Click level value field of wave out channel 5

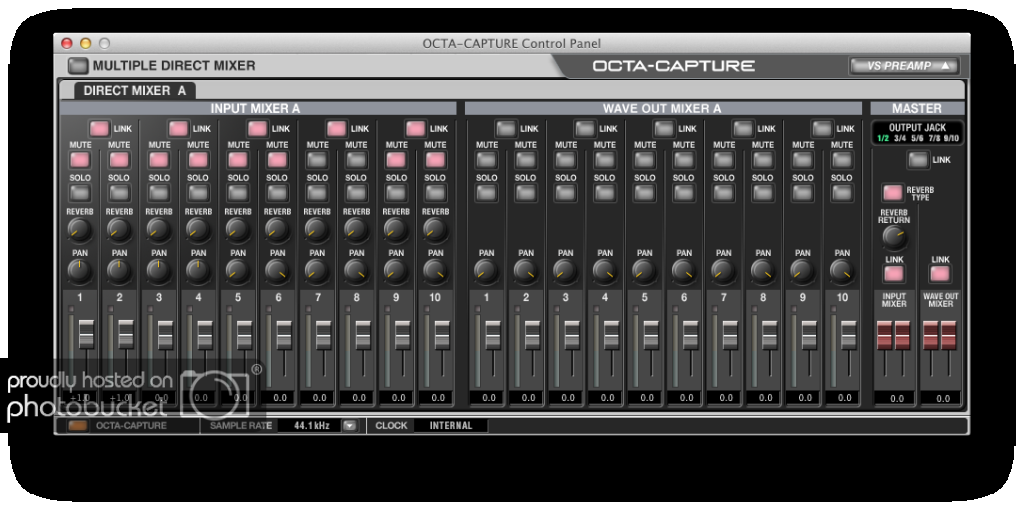point(647,398)
